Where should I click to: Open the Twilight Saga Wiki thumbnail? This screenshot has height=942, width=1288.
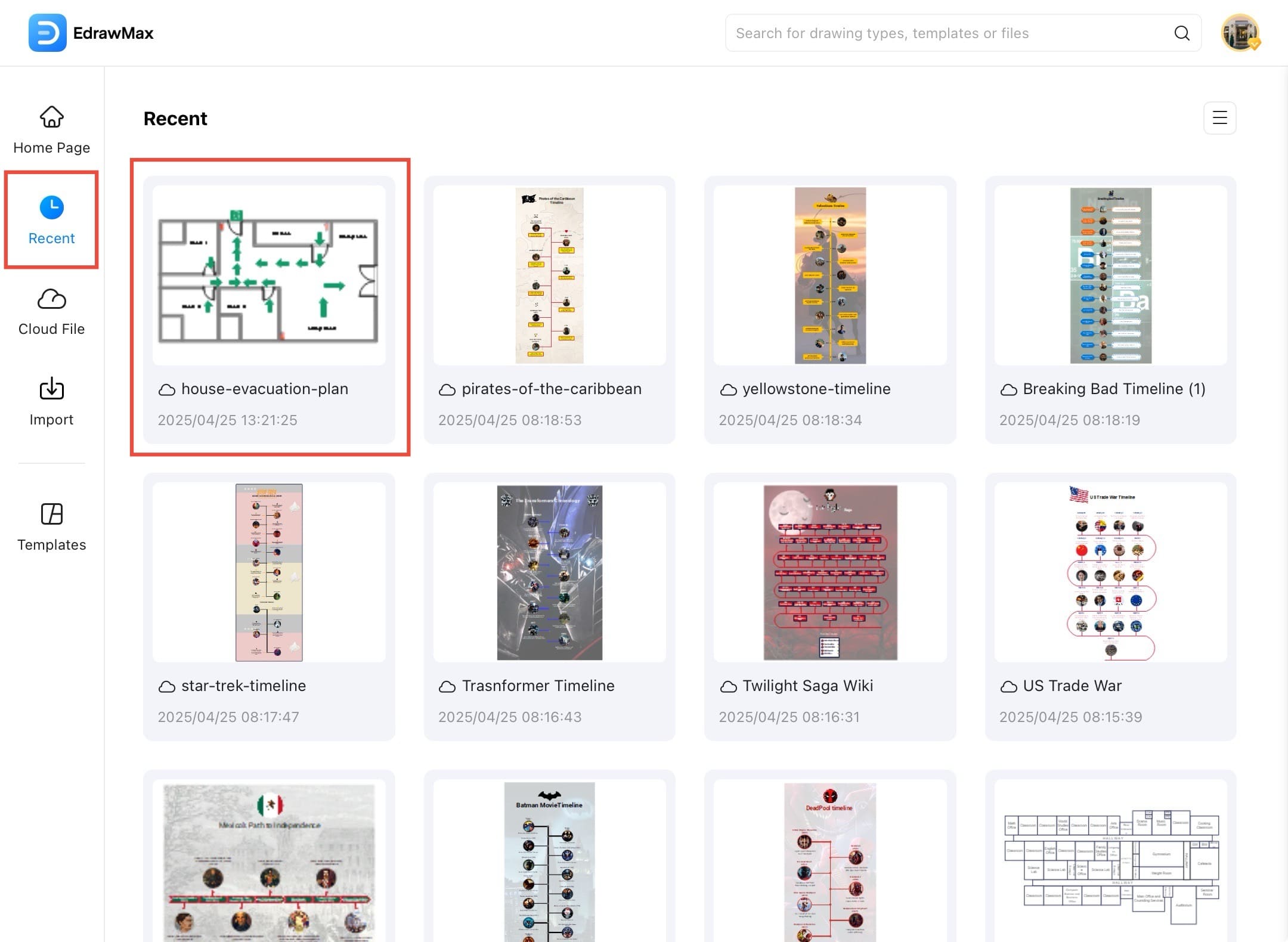830,572
